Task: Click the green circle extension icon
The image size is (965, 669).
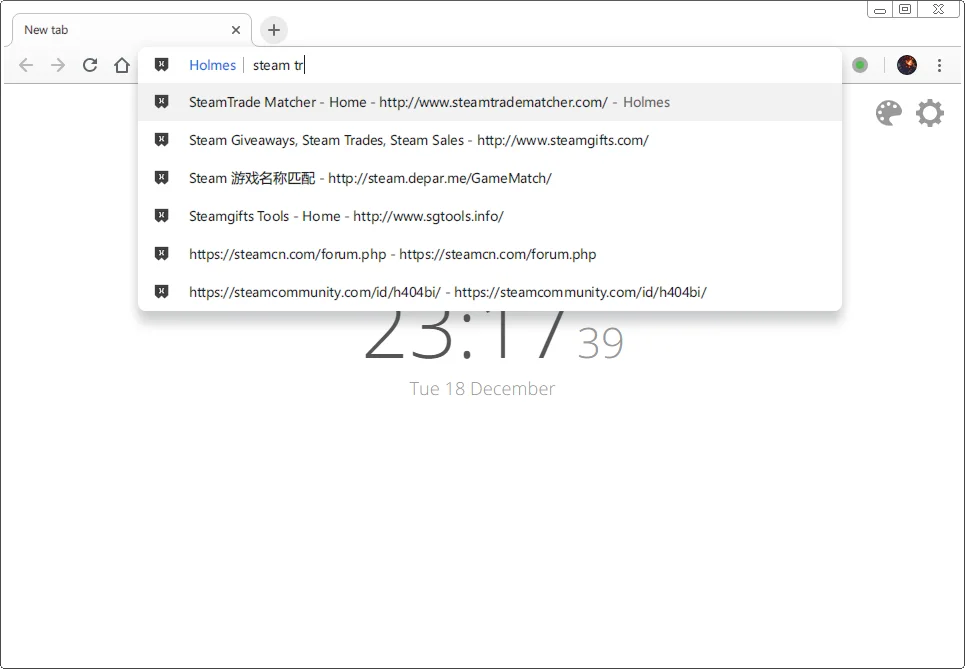Action: (860, 65)
